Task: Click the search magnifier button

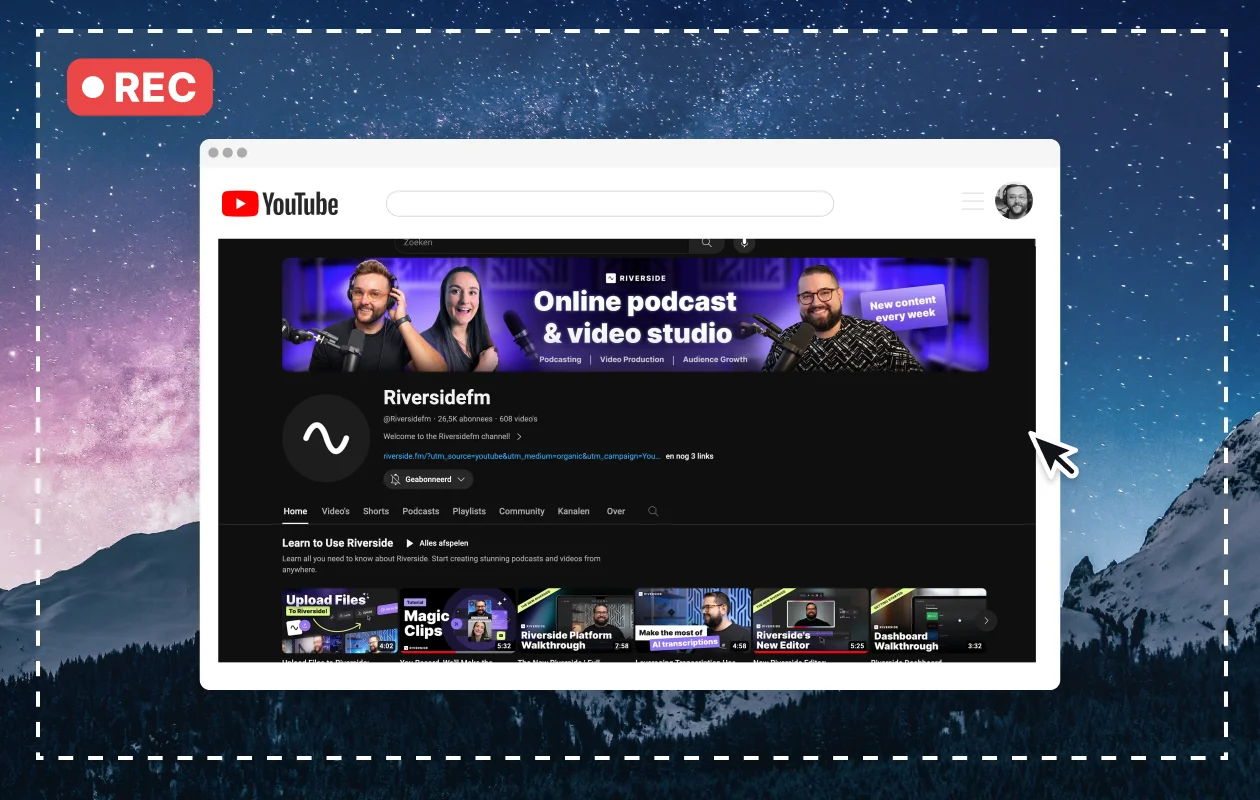Action: pos(706,243)
